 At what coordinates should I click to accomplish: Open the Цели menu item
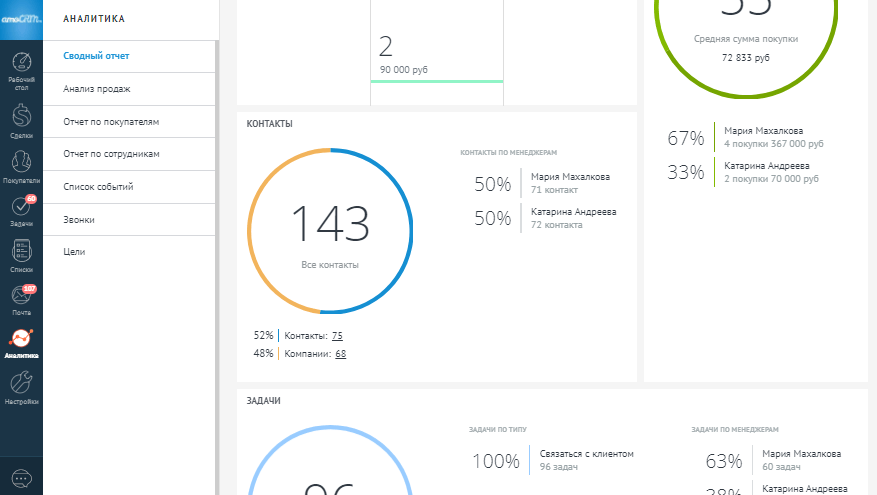click(x=74, y=252)
